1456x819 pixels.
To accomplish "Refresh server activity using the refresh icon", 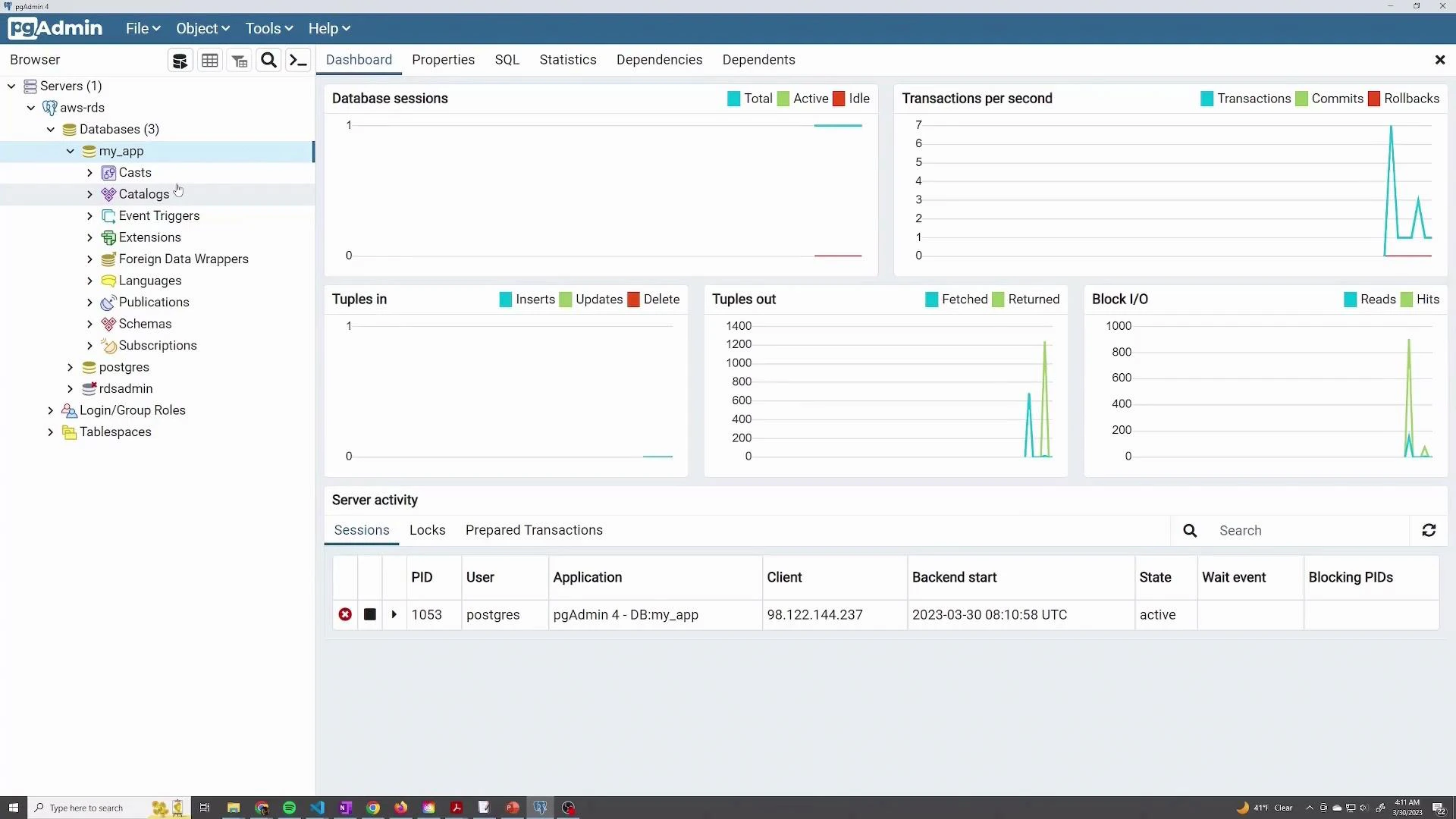I will pyautogui.click(x=1429, y=530).
